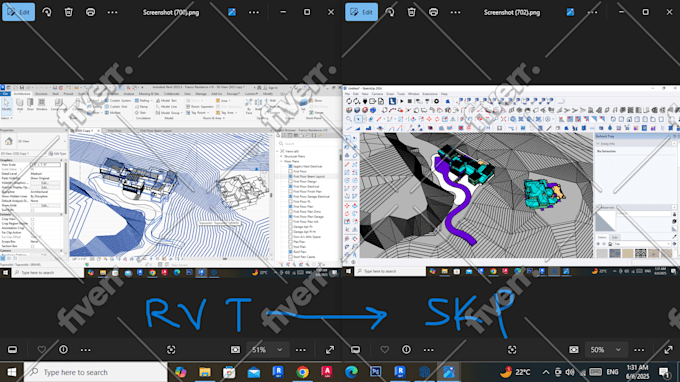Delete Screenshot (700).png with the trash icon
The width and height of the screenshot is (680, 382).
[69, 12]
